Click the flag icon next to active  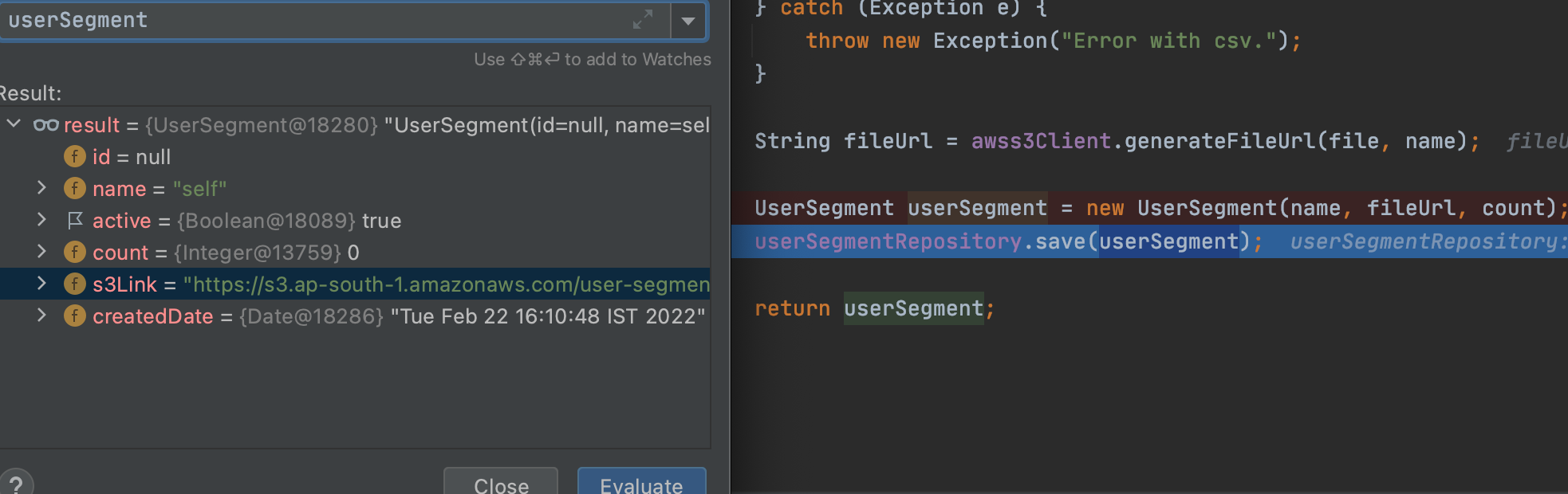[75, 220]
